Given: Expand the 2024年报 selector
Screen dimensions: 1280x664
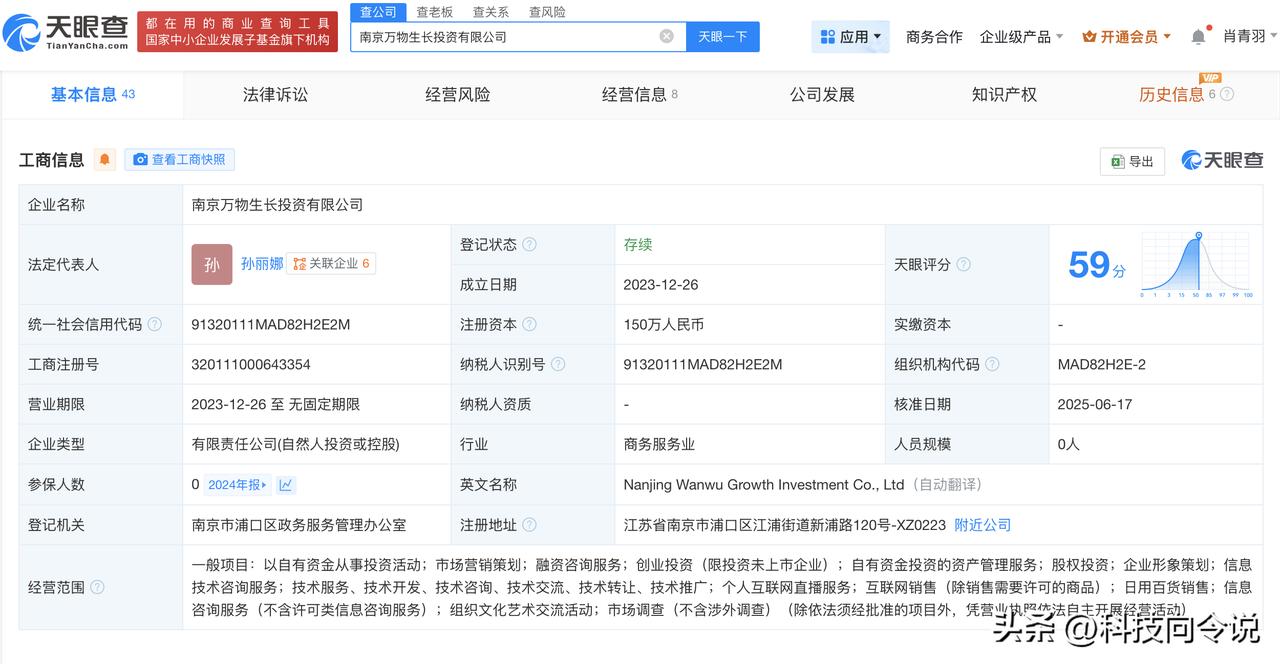Looking at the screenshot, I should (238, 485).
